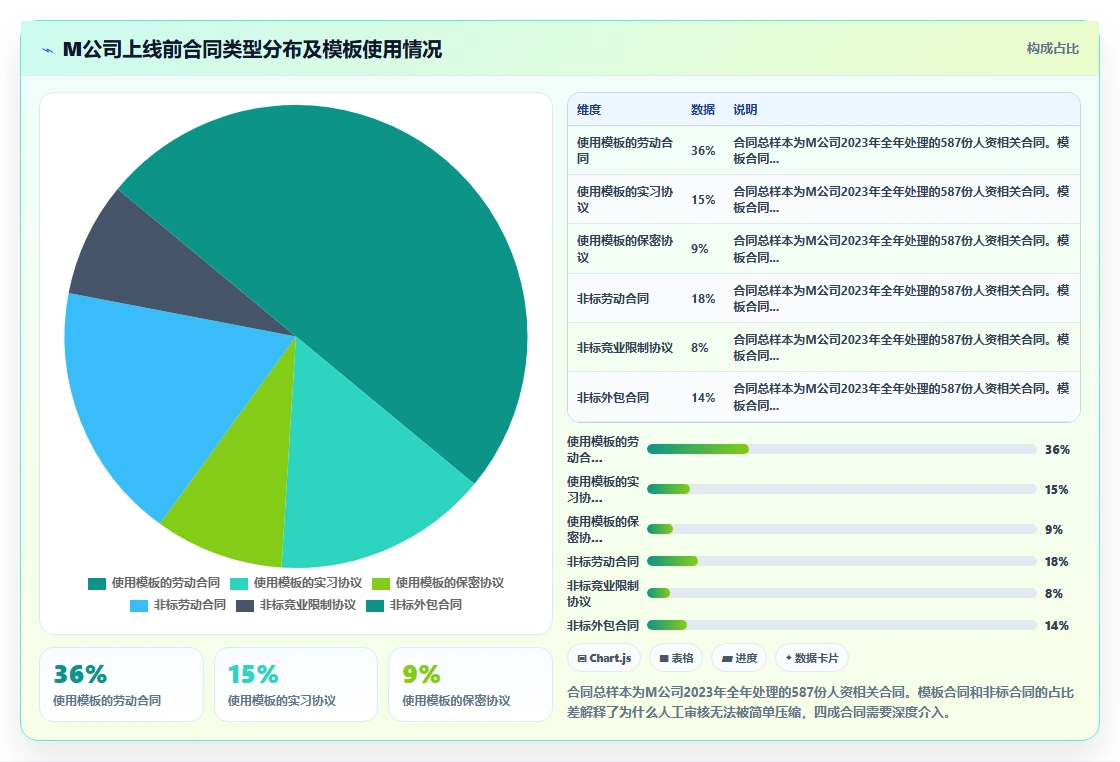Click the 14% value beside the progress bar
The width and height of the screenshot is (1120, 762).
point(1056,626)
